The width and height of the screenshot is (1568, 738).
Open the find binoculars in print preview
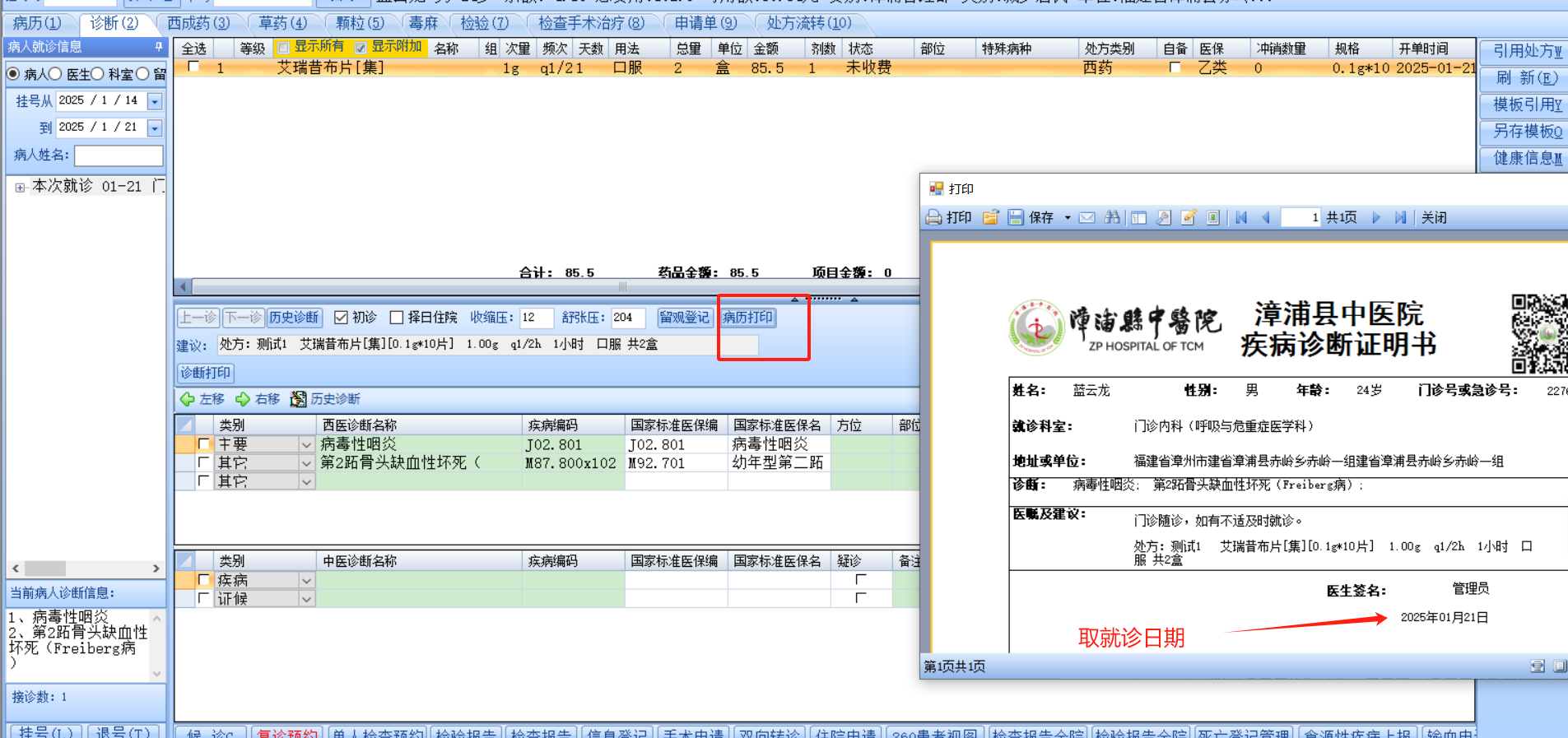(x=1112, y=217)
